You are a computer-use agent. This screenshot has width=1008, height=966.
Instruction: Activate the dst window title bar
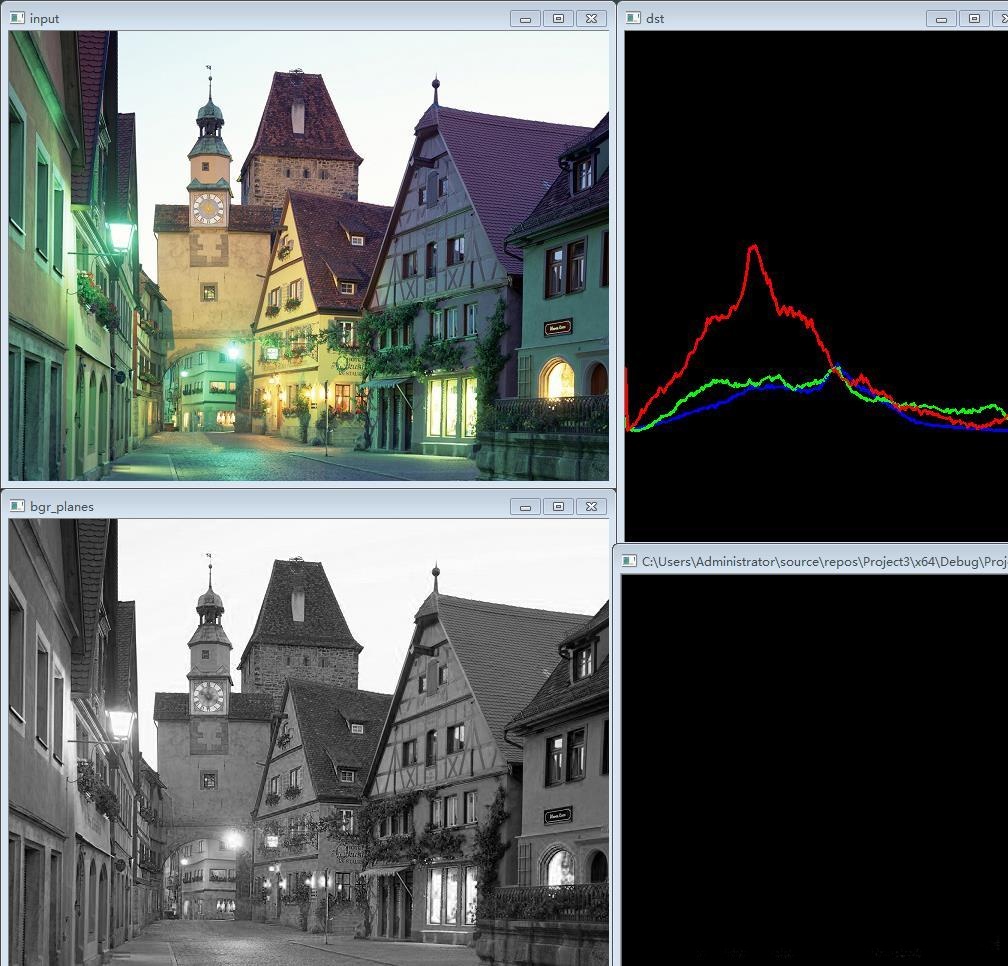click(780, 18)
